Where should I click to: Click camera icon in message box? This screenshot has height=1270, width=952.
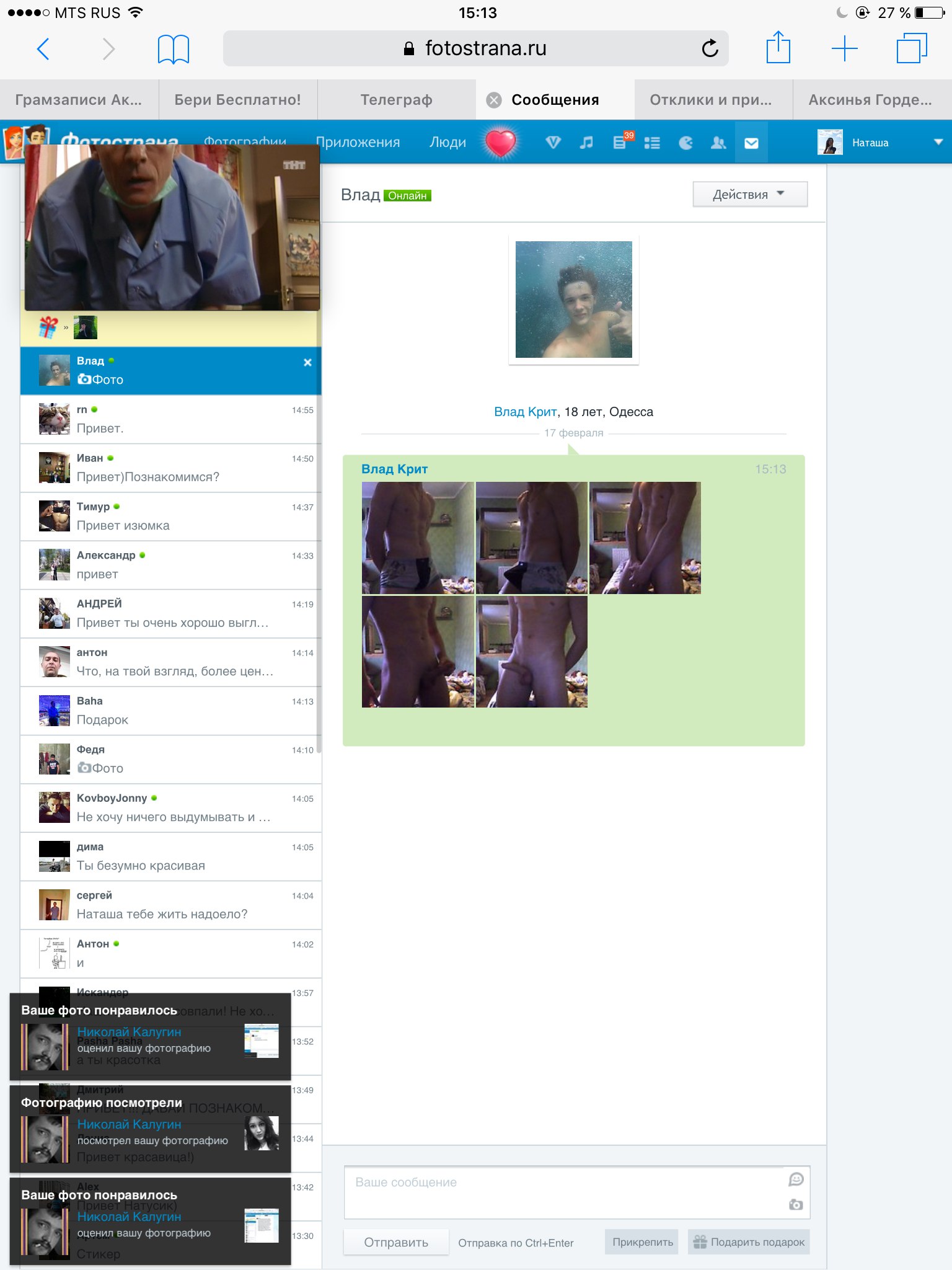(796, 1204)
